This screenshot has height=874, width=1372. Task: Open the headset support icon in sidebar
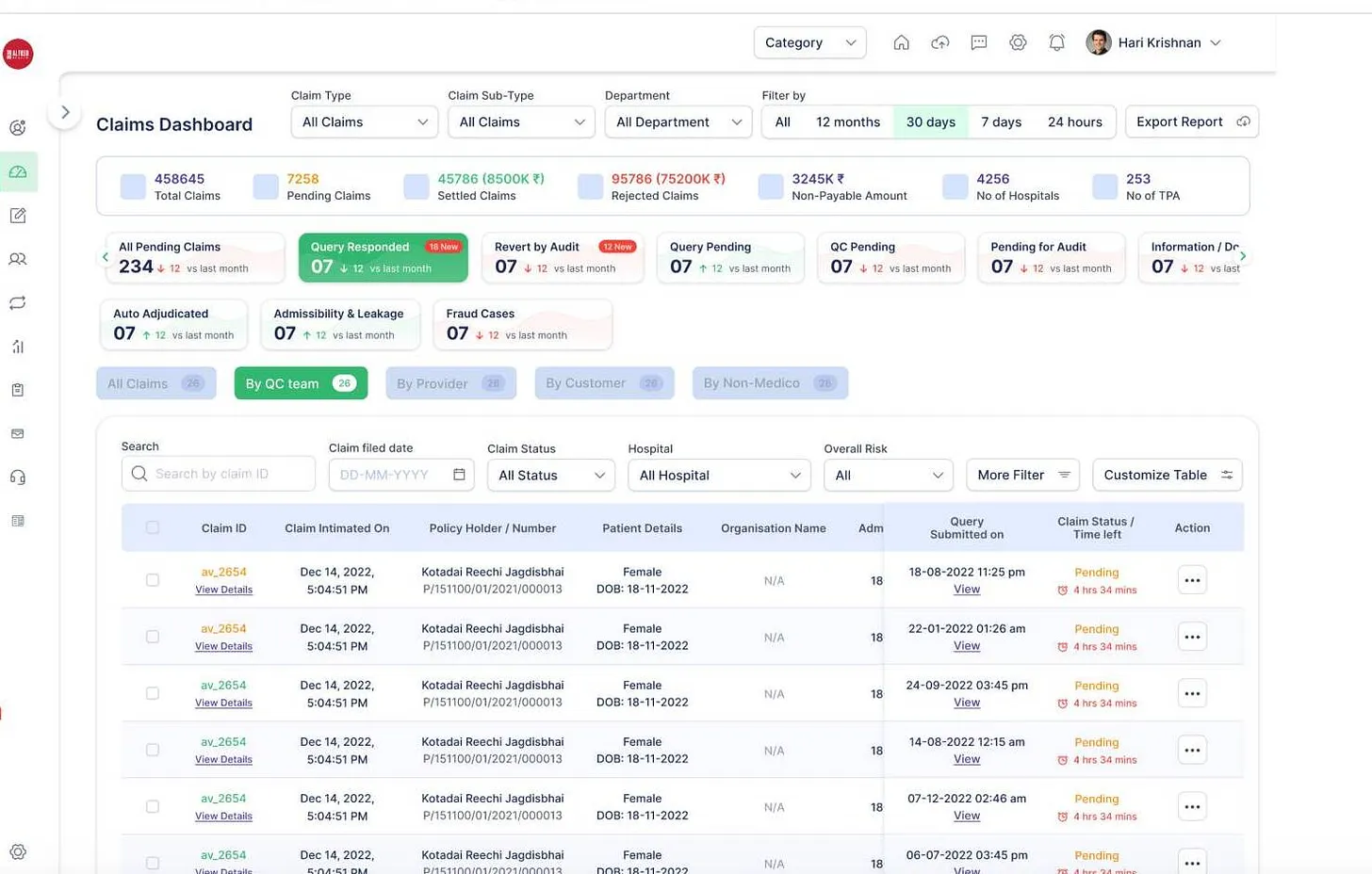18,477
